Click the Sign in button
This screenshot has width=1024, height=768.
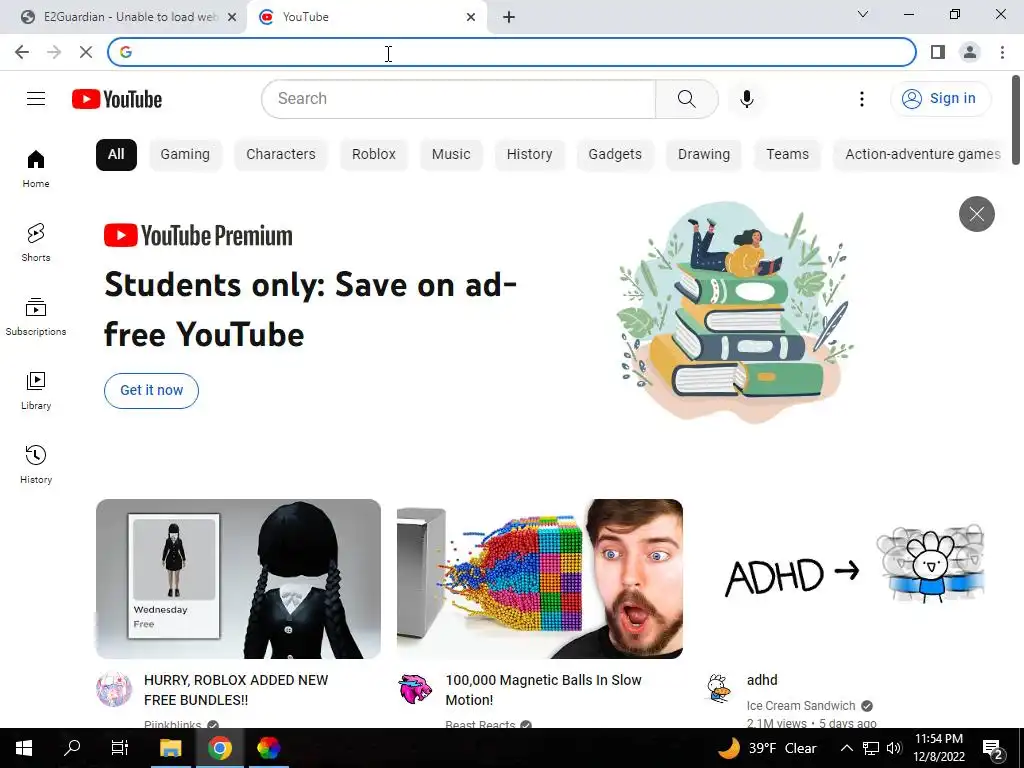point(940,99)
